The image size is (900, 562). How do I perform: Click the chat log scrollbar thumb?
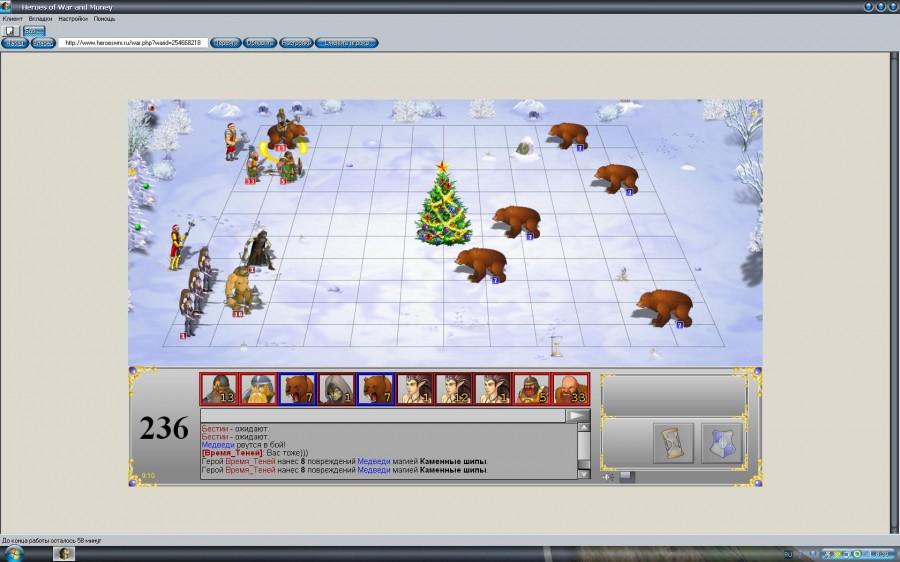584,464
